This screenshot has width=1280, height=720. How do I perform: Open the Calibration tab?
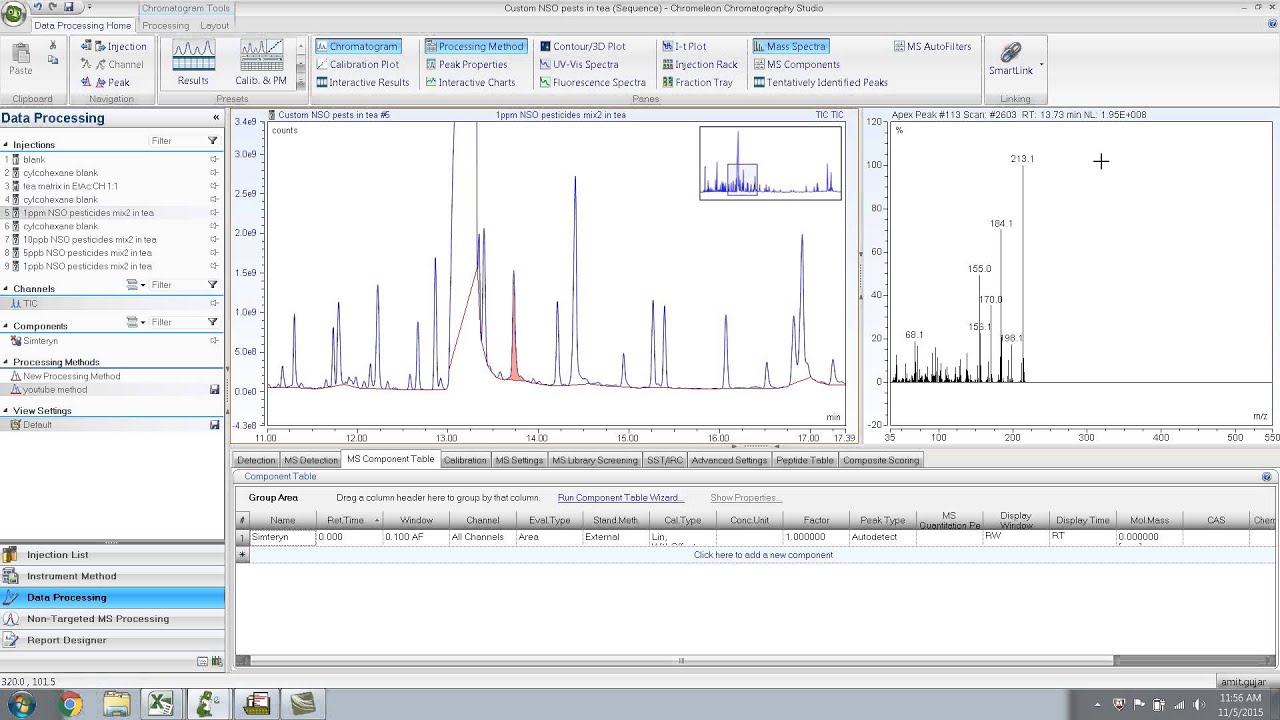(x=465, y=460)
